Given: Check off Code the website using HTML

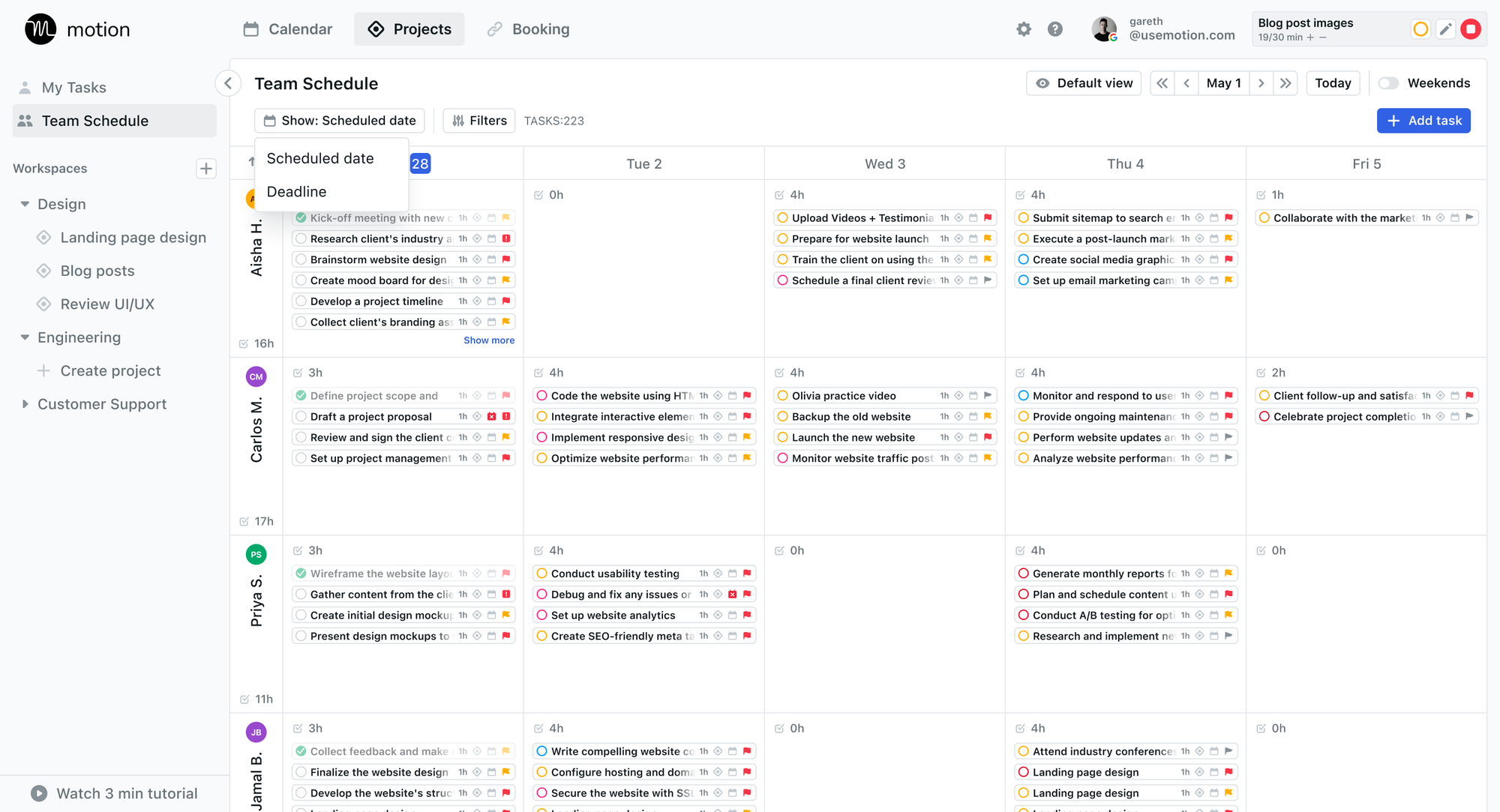Looking at the screenshot, I should (541, 396).
